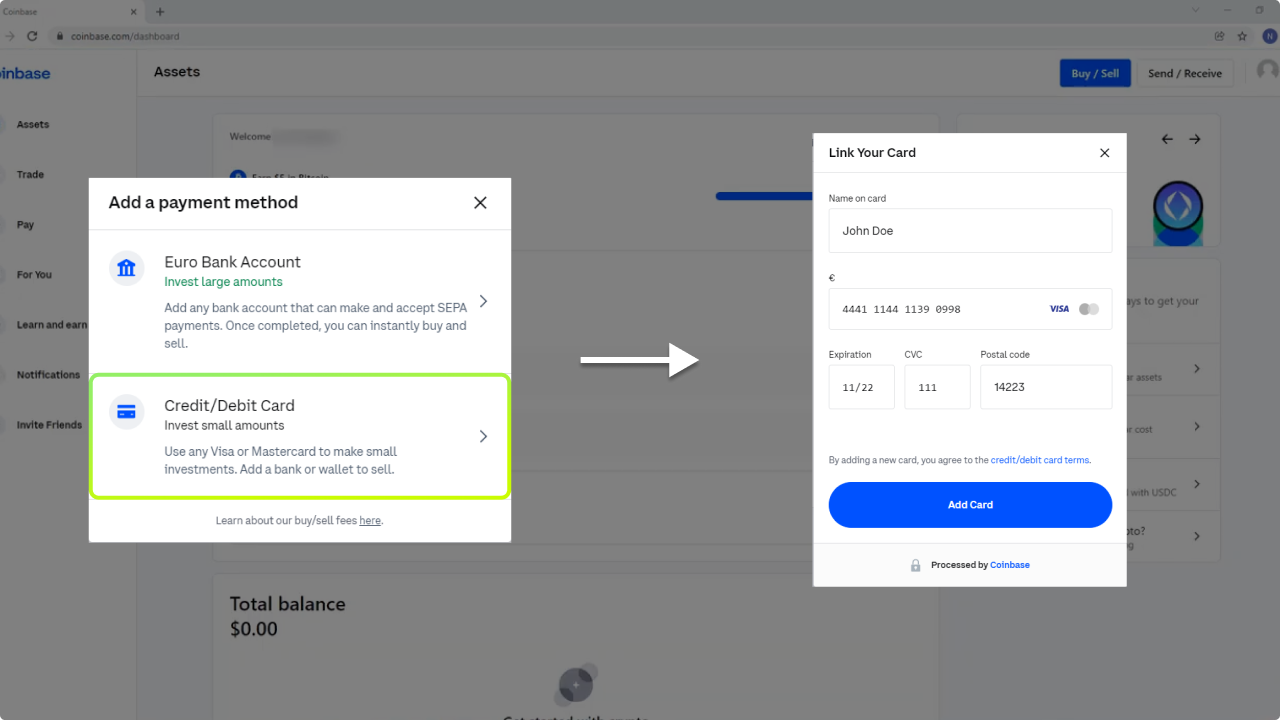Click the Credit/Debit Card title text
Viewport: 1280px width, 720px height.
click(229, 406)
